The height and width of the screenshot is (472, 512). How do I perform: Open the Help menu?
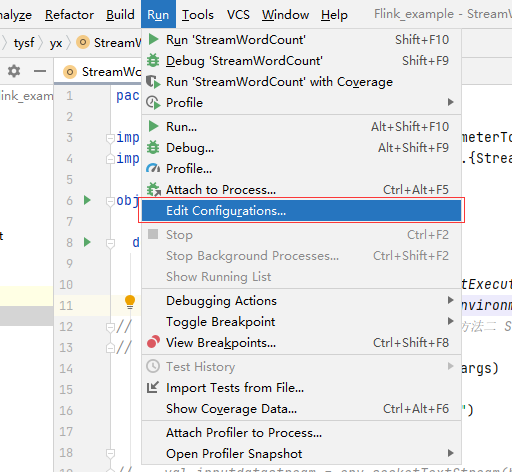pyautogui.click(x=334, y=15)
